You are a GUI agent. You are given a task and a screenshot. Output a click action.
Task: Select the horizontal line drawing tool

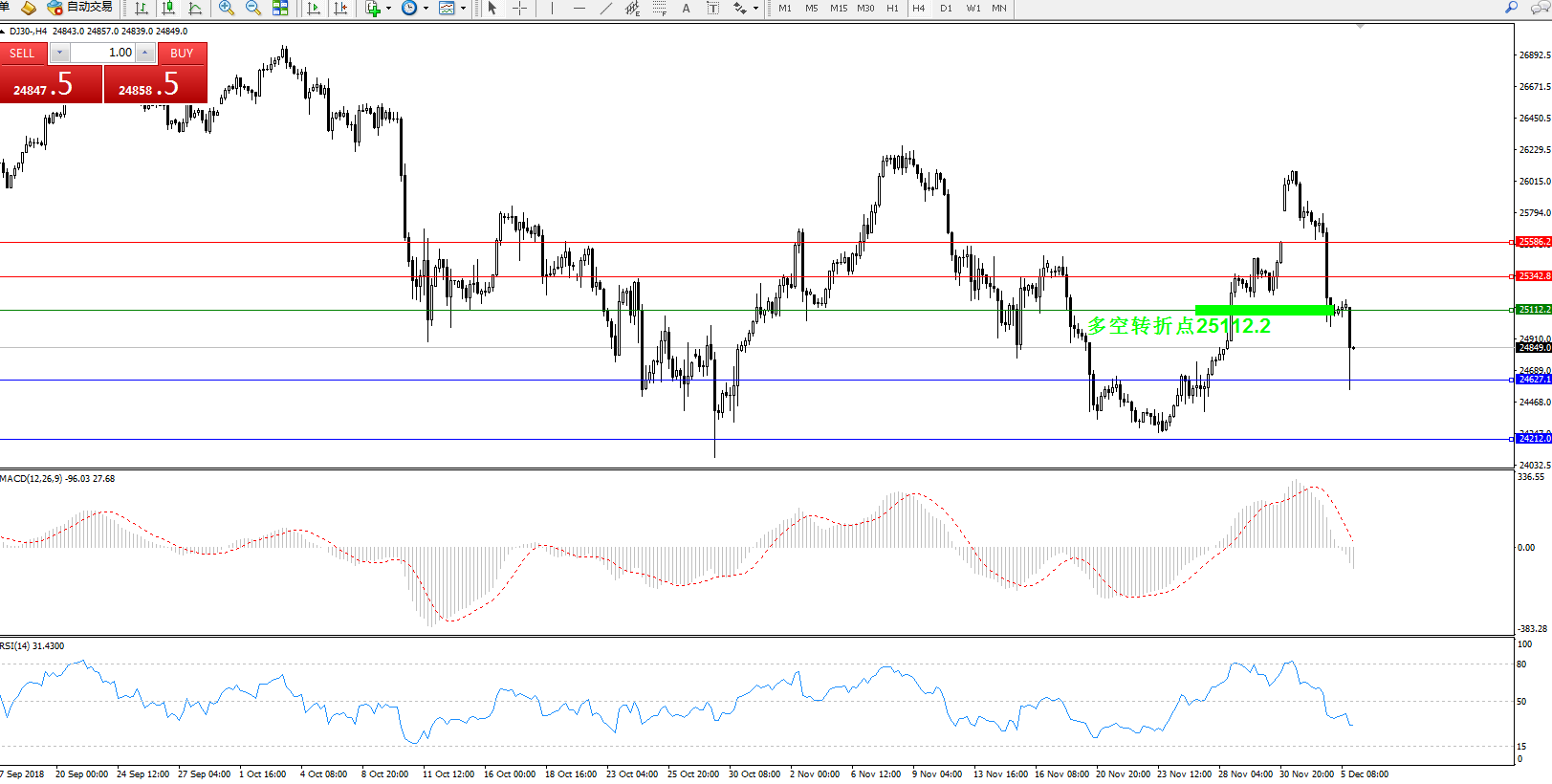click(x=579, y=8)
